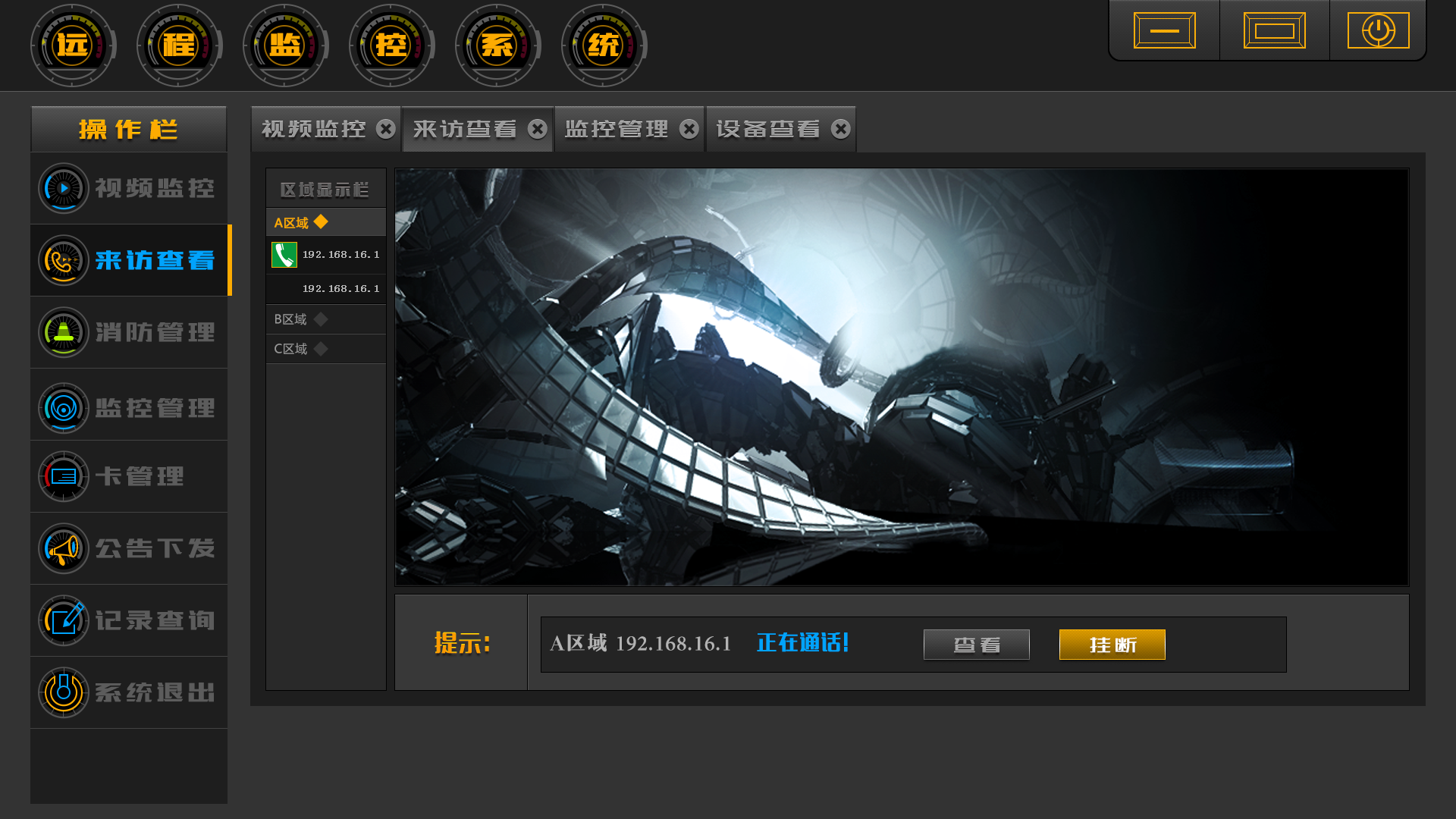
Task: Click the power icon at top right
Action: (x=1378, y=30)
